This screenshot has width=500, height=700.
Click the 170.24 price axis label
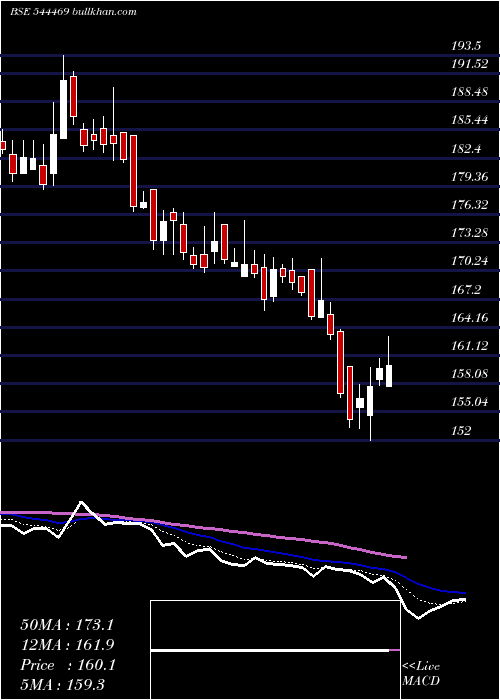(469, 261)
